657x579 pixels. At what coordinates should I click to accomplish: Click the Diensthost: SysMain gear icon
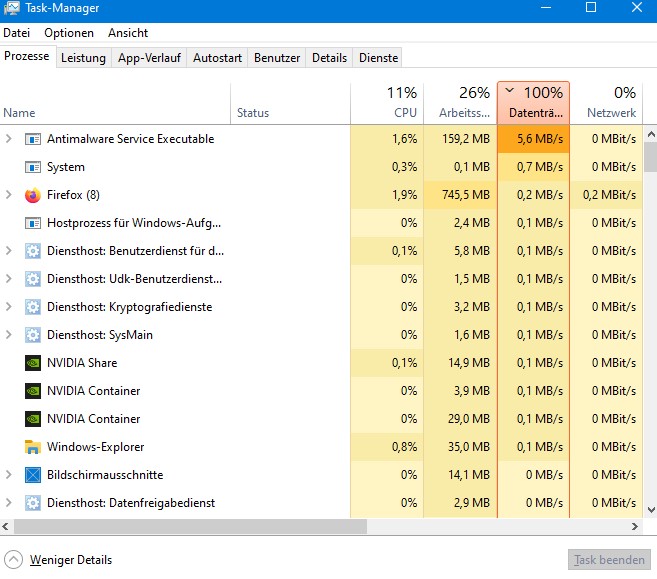tap(33, 335)
